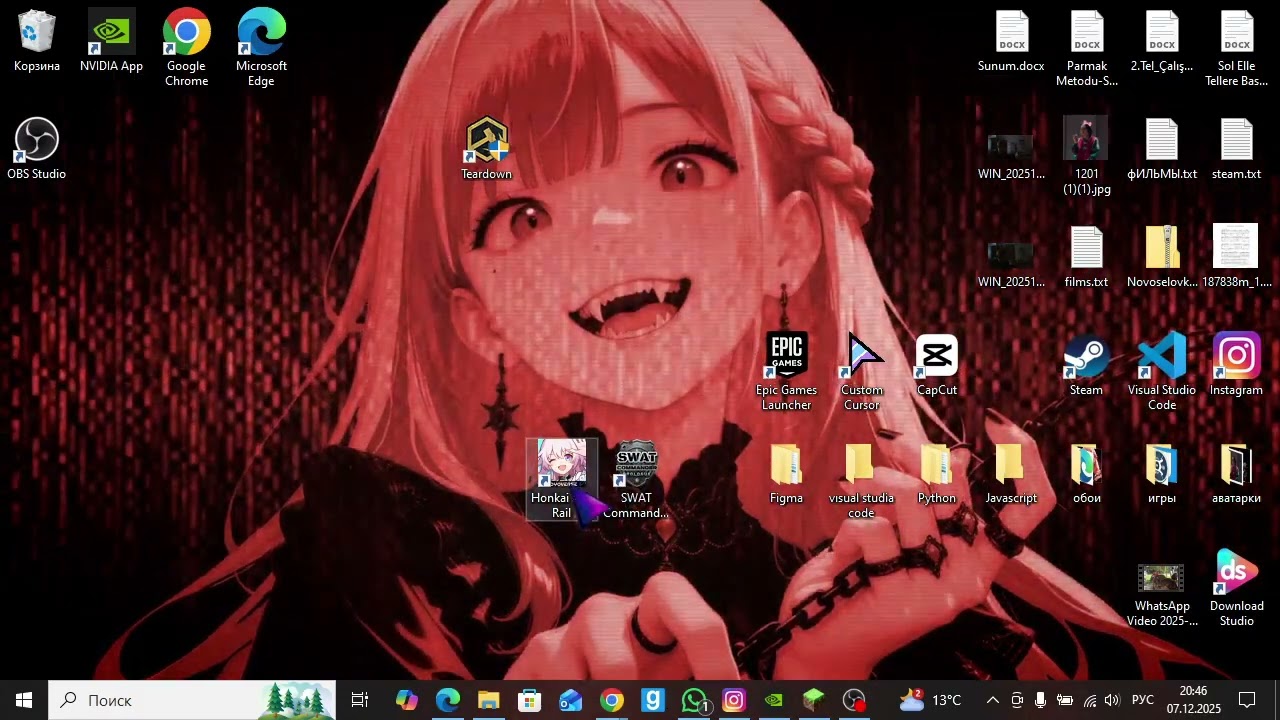Select the WIN_20251 video beside films.txt
This screenshot has width=1280, height=720.
(1011, 265)
